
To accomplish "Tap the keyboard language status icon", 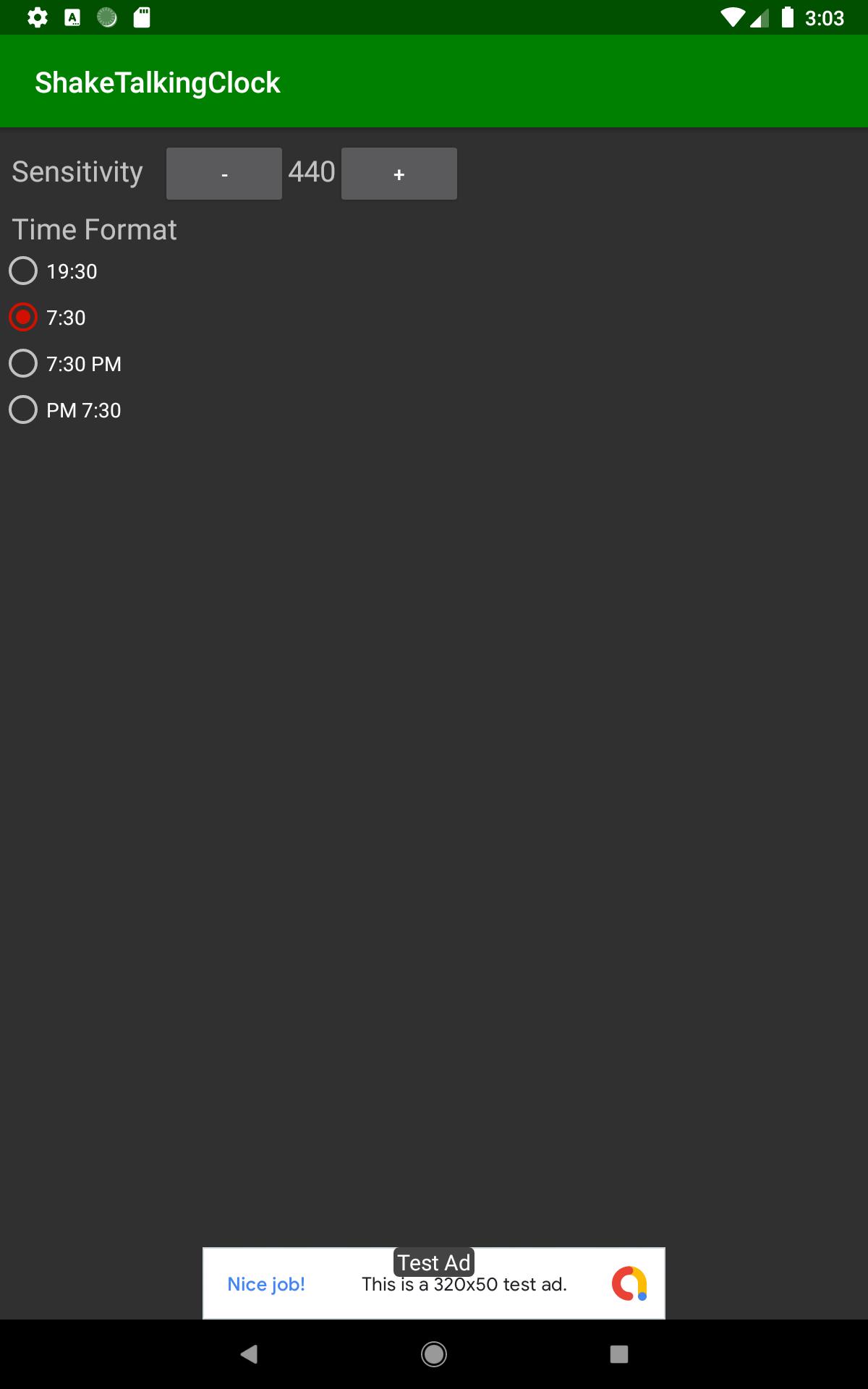I will (72, 17).
